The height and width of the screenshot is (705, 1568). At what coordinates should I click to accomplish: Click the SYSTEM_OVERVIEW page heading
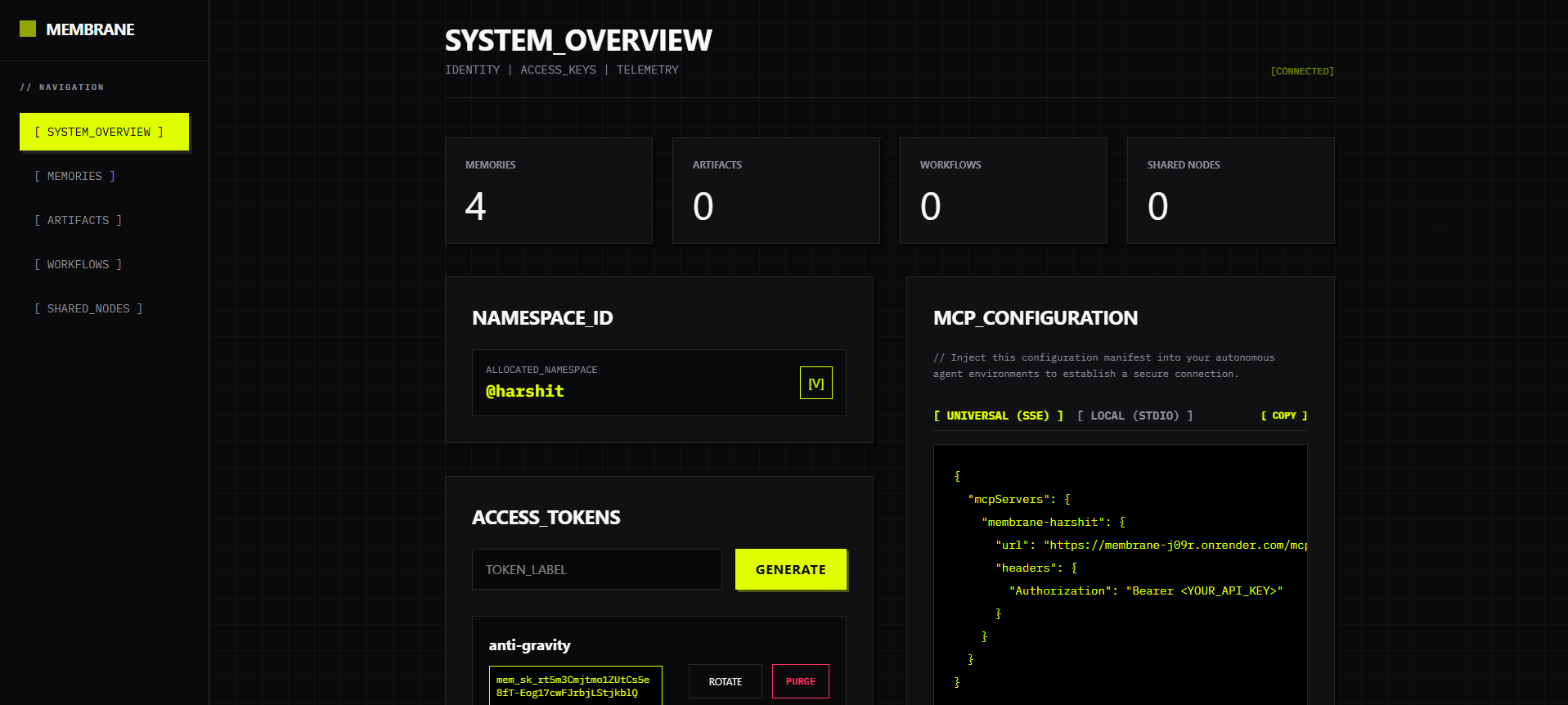pyautogui.click(x=578, y=40)
